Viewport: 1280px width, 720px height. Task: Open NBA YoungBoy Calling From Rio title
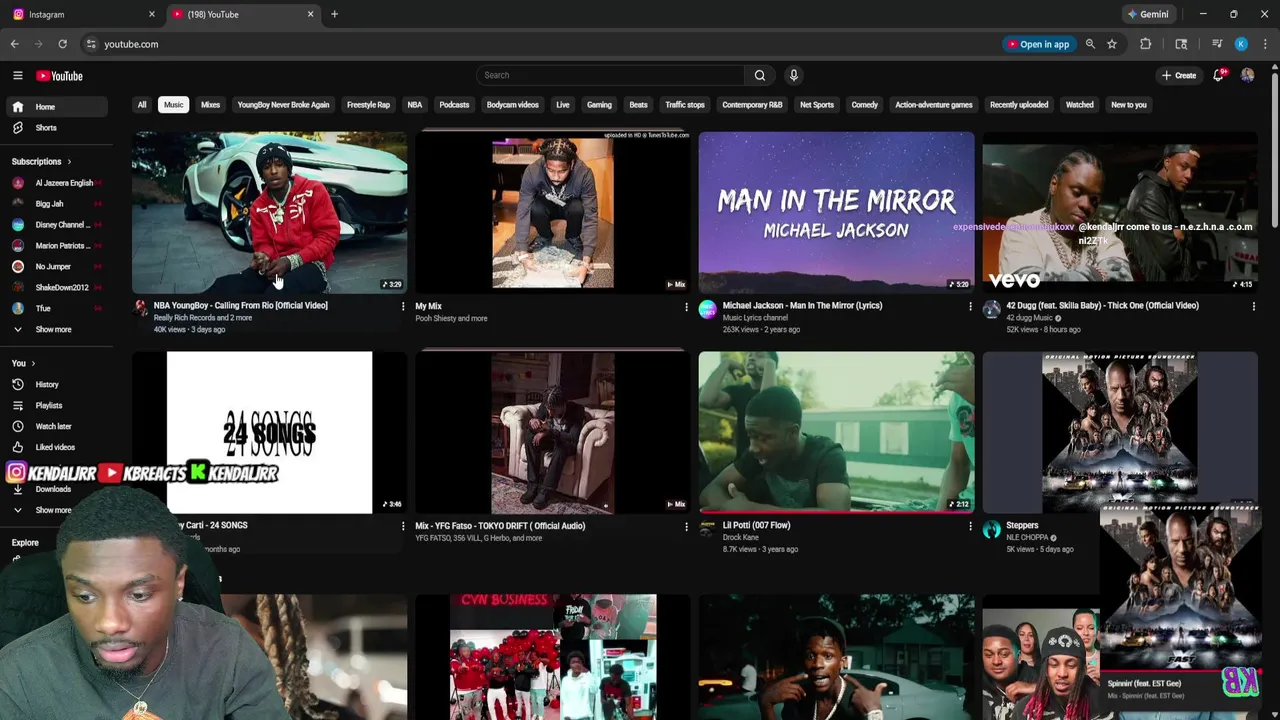pyautogui.click(x=240, y=306)
